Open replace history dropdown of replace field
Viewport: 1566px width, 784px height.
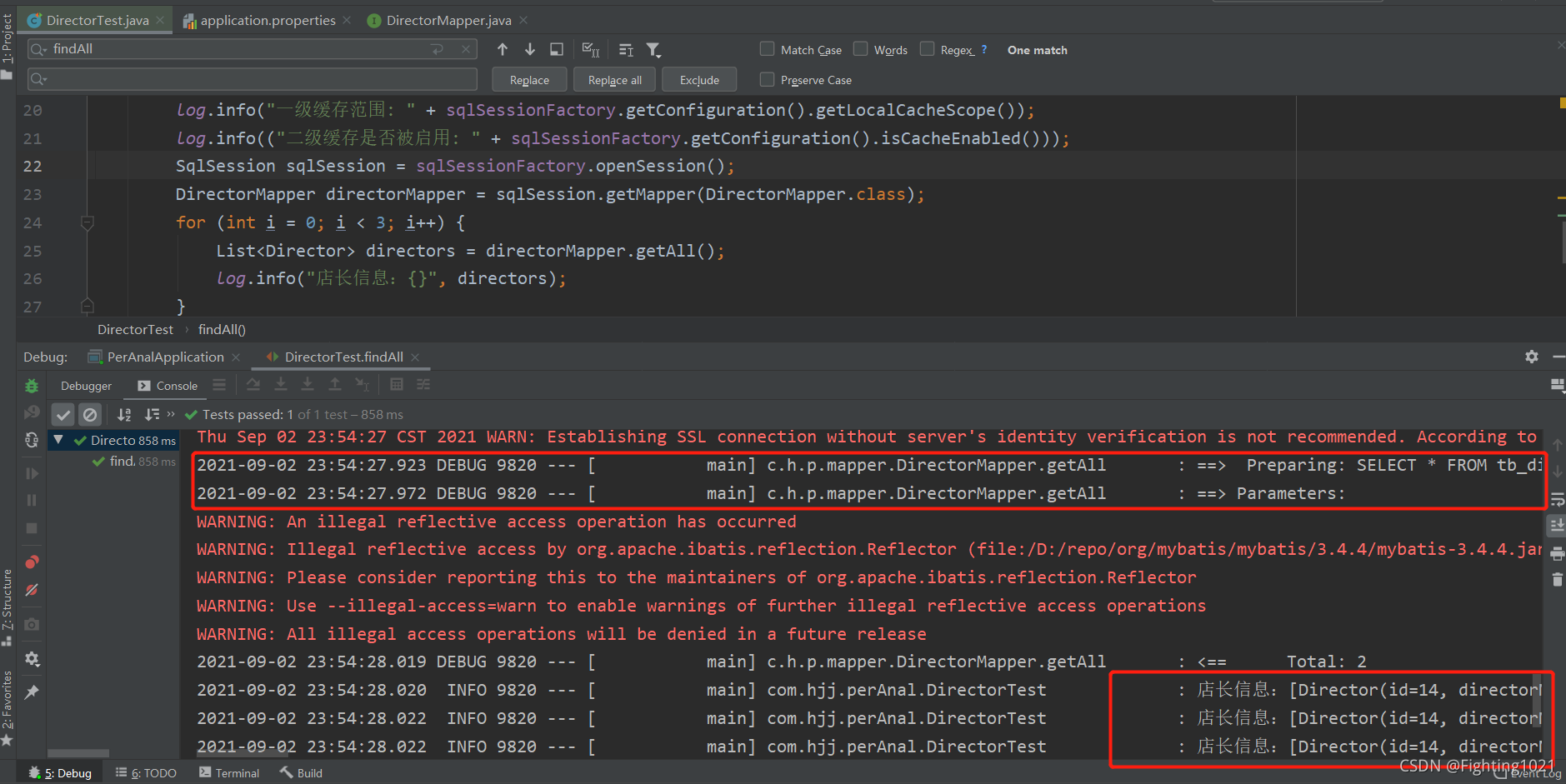point(38,79)
